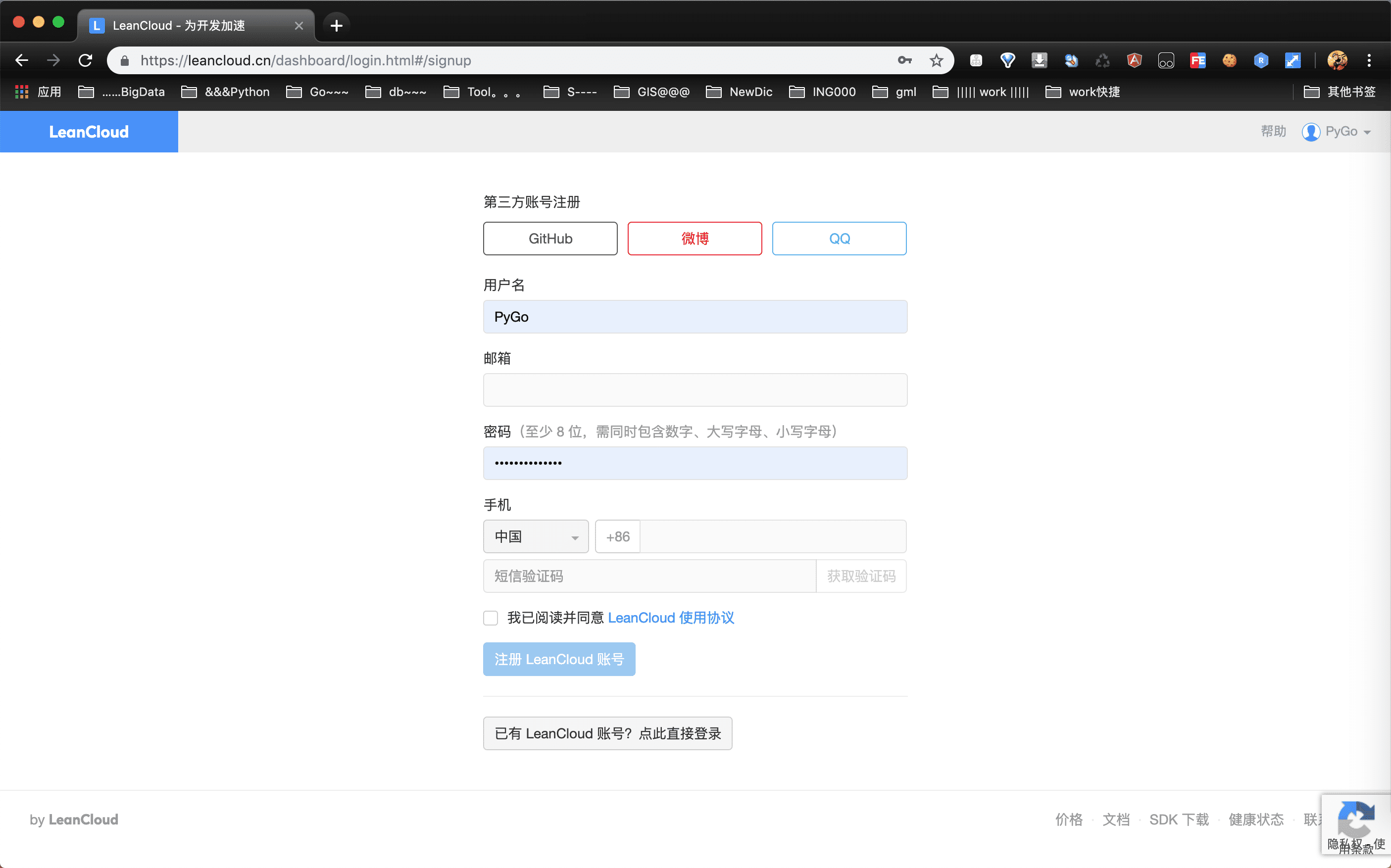This screenshot has height=868, width=1391.
Task: Open the Chrome three-dot menu
Action: click(x=1369, y=60)
